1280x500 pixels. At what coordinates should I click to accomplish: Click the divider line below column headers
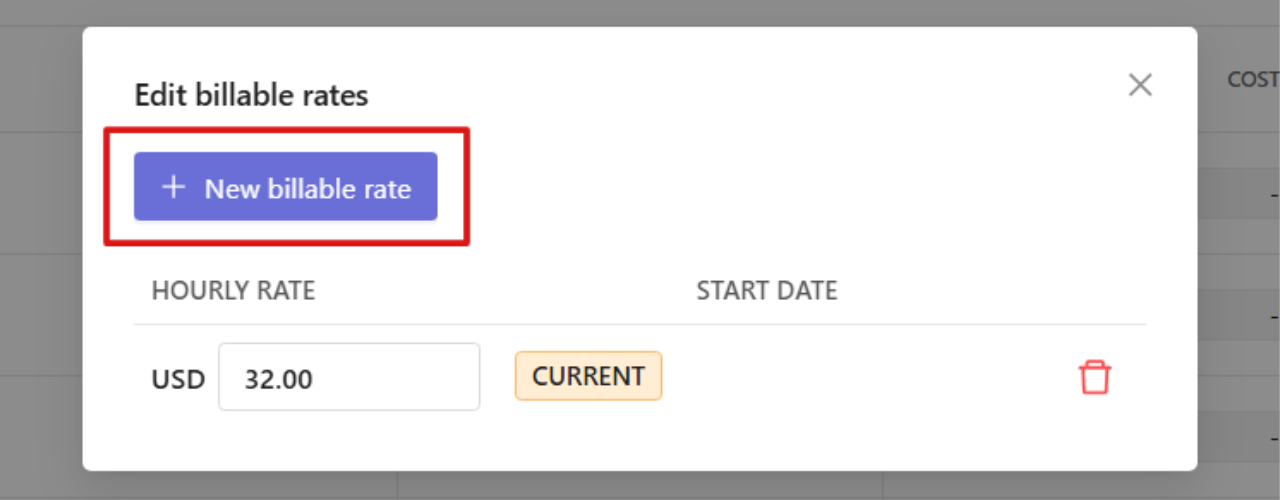pyautogui.click(x=640, y=324)
